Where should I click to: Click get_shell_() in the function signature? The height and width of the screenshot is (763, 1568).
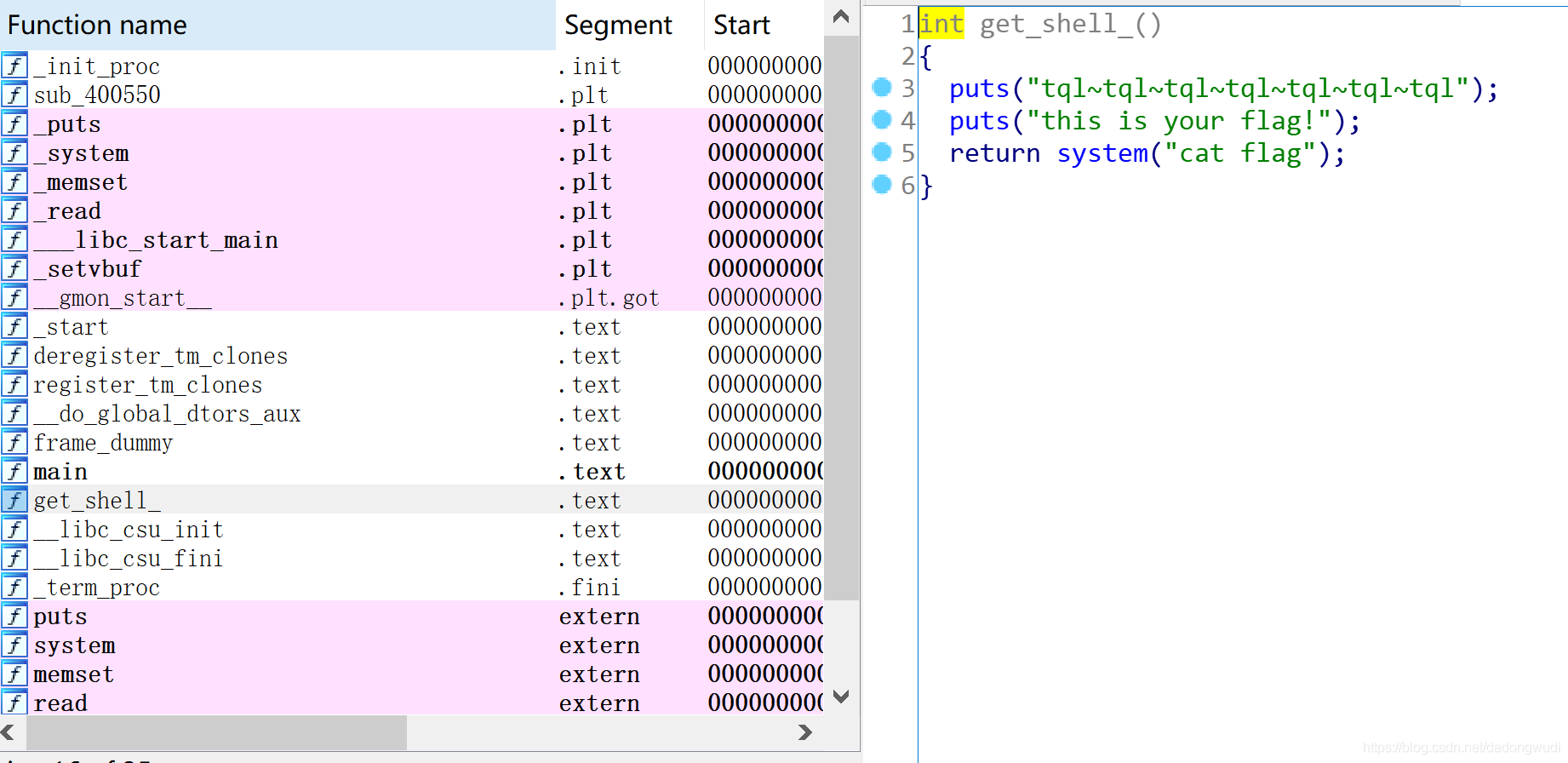(1070, 24)
